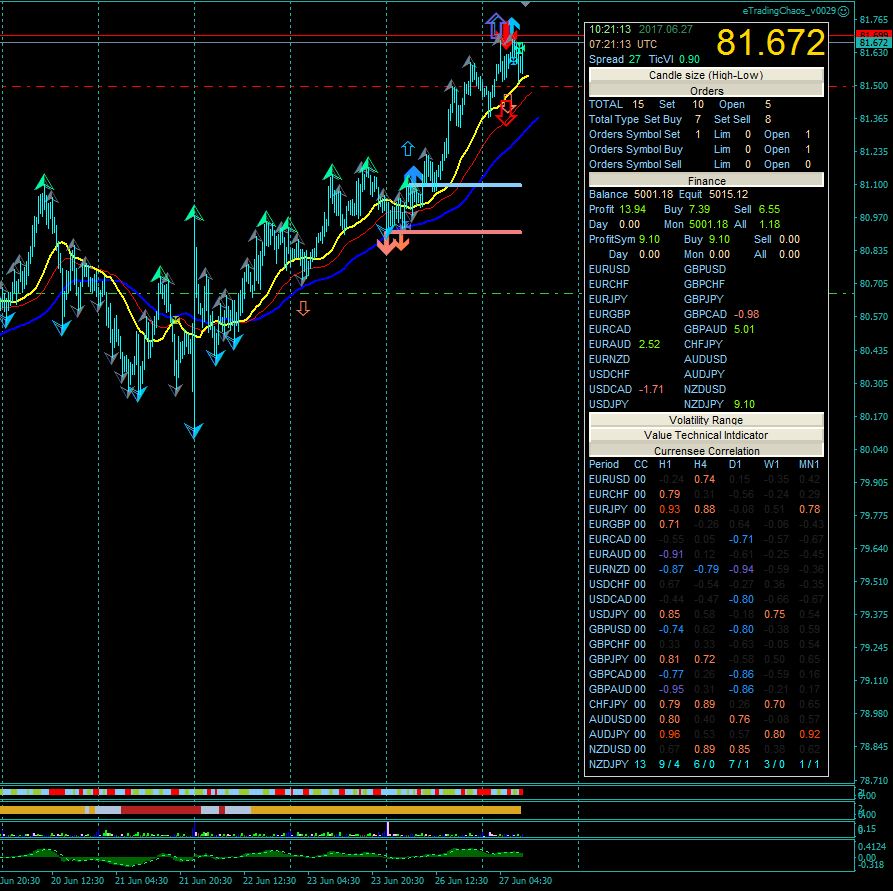Click the Period header label

(604, 464)
